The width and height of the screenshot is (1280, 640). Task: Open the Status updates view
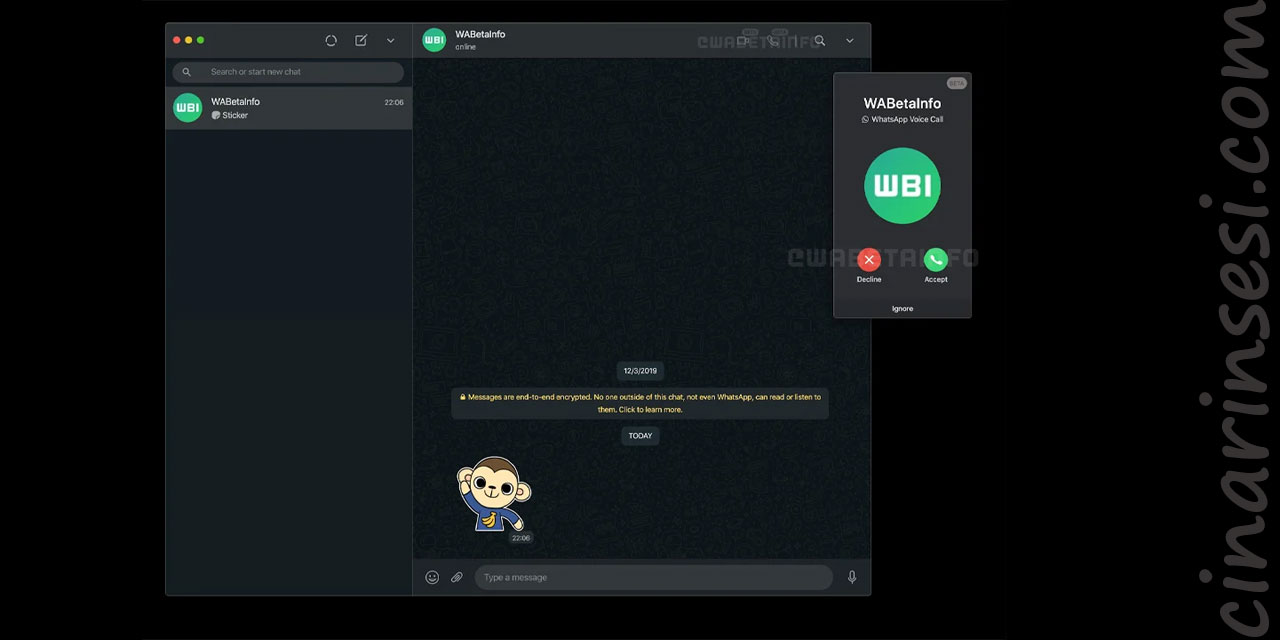point(331,40)
